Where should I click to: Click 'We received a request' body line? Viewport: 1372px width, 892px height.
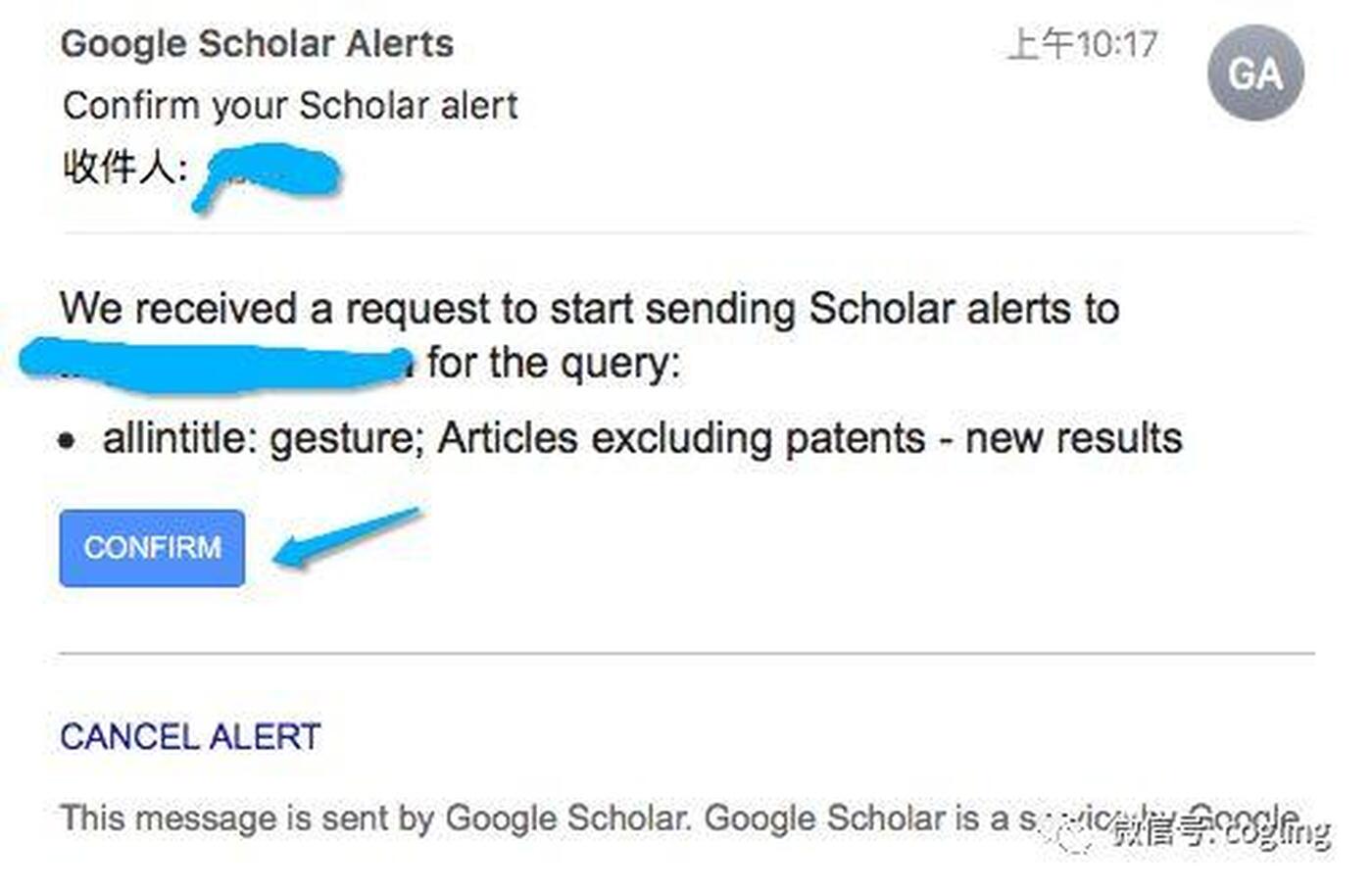coord(589,309)
